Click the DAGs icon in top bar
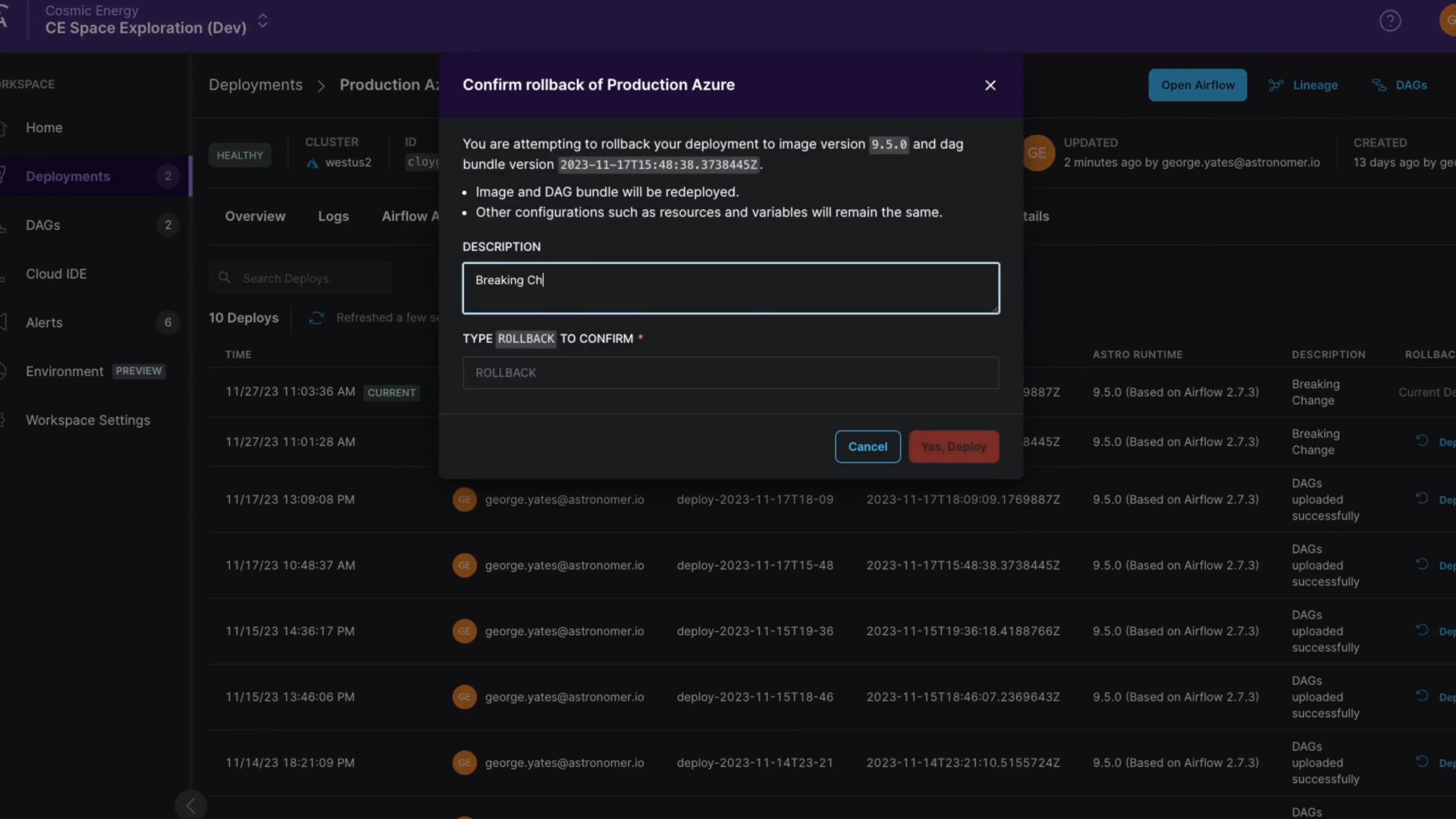Image resolution: width=1456 pixels, height=819 pixels. (x=1379, y=85)
